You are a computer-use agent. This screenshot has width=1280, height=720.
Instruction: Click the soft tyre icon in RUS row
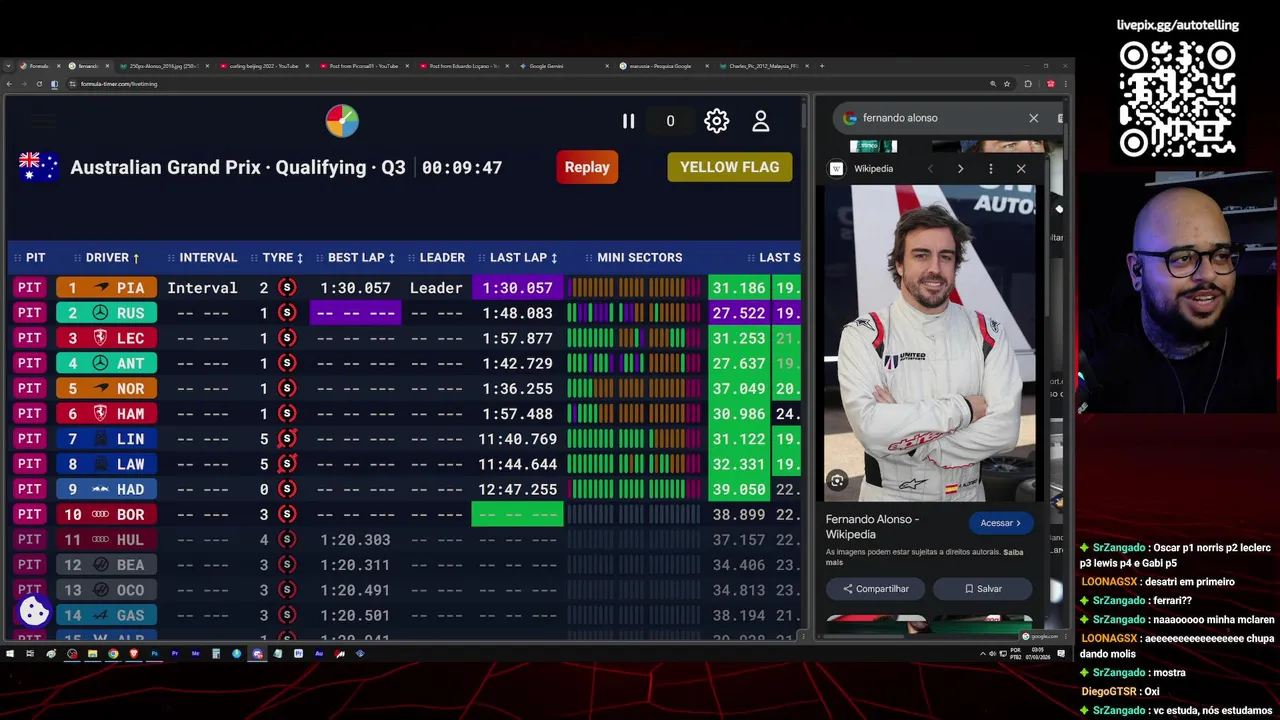(288, 313)
